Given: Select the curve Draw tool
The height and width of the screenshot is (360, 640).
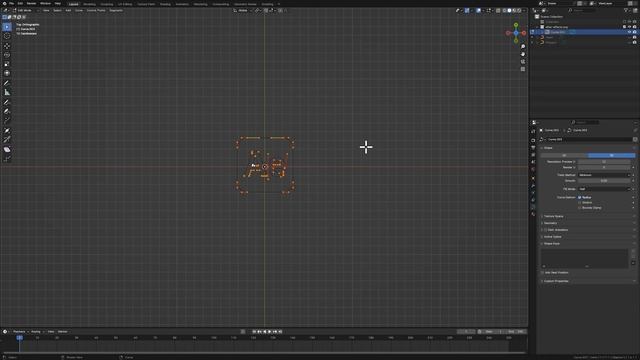Looking at the screenshot, I should click(x=7, y=102).
